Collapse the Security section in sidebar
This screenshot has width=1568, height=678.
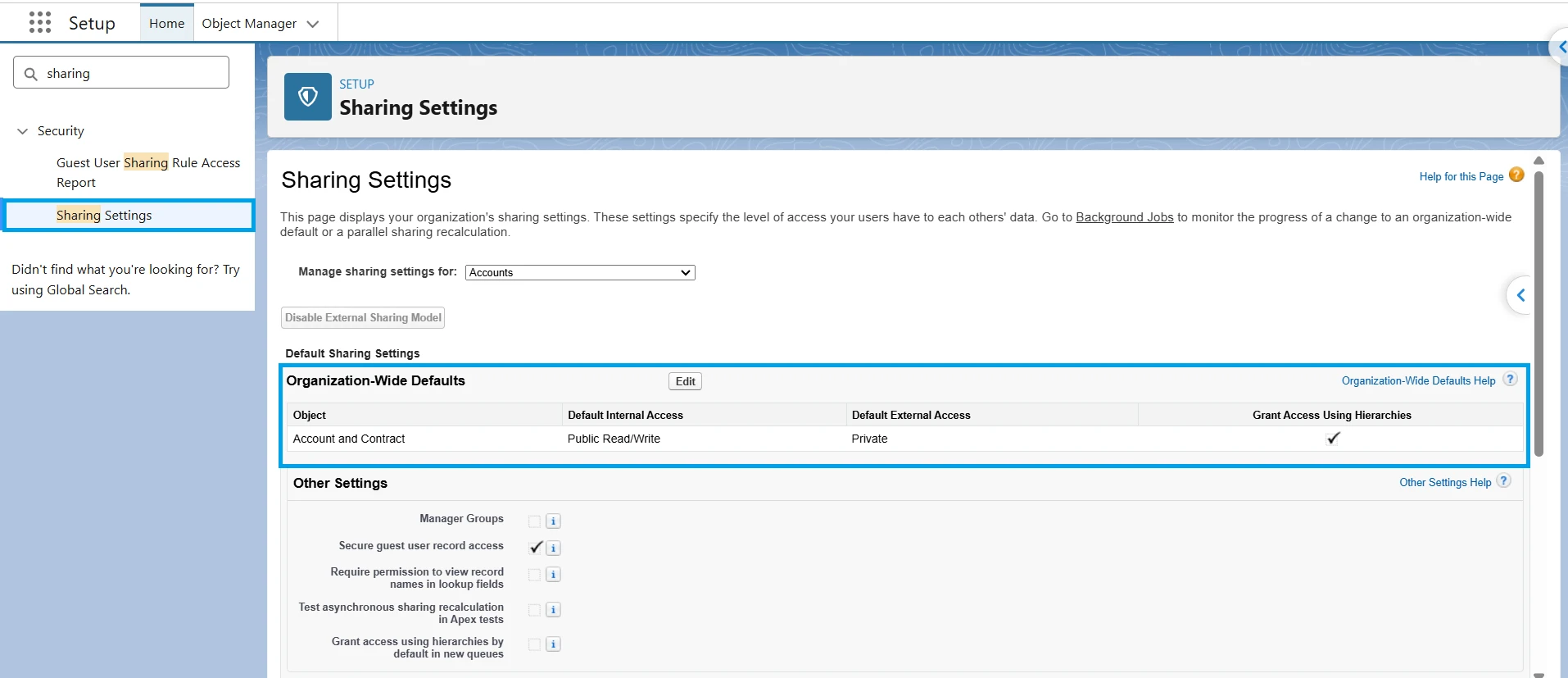click(x=23, y=131)
